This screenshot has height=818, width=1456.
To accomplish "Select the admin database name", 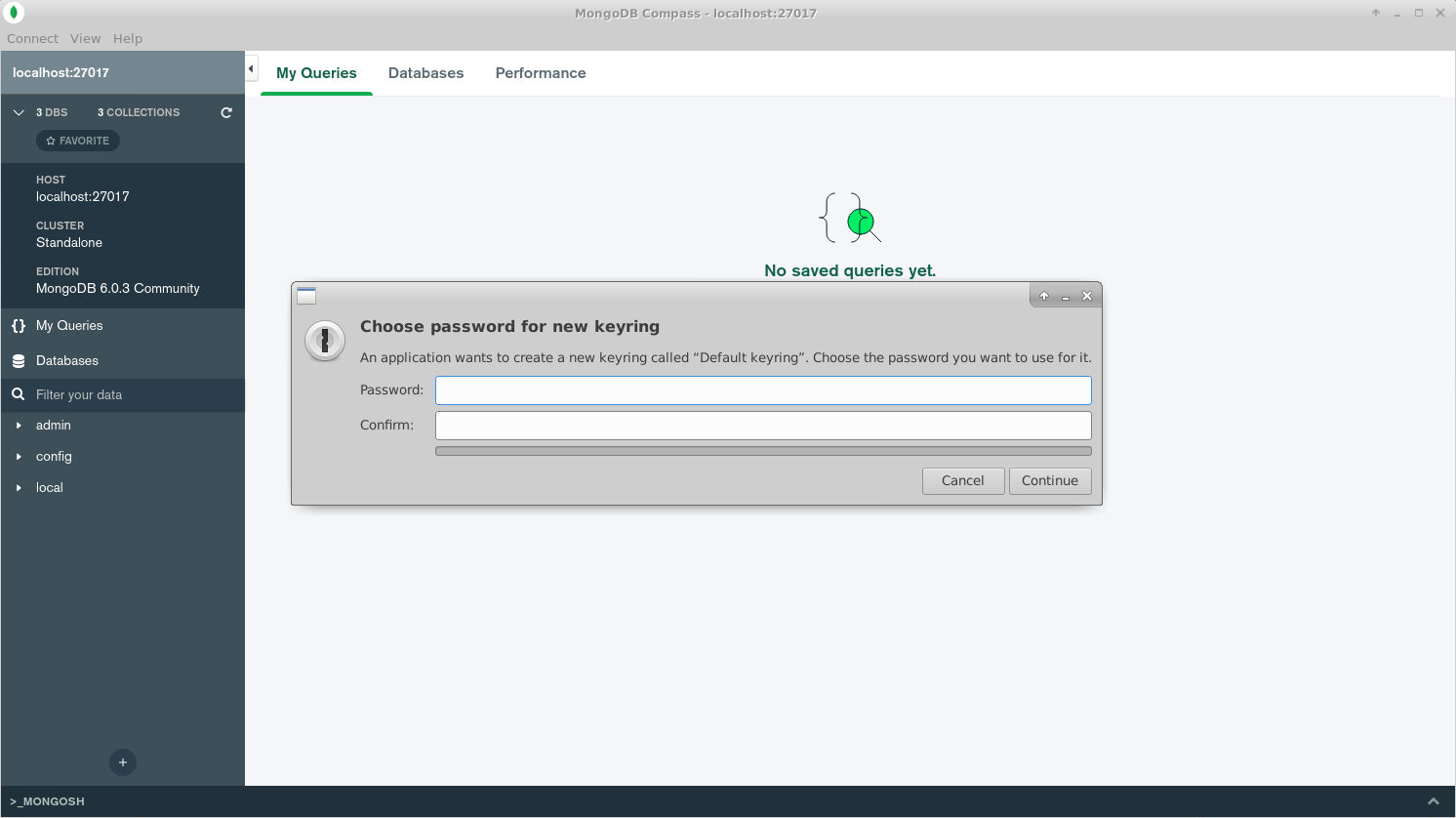I will coord(54,426).
